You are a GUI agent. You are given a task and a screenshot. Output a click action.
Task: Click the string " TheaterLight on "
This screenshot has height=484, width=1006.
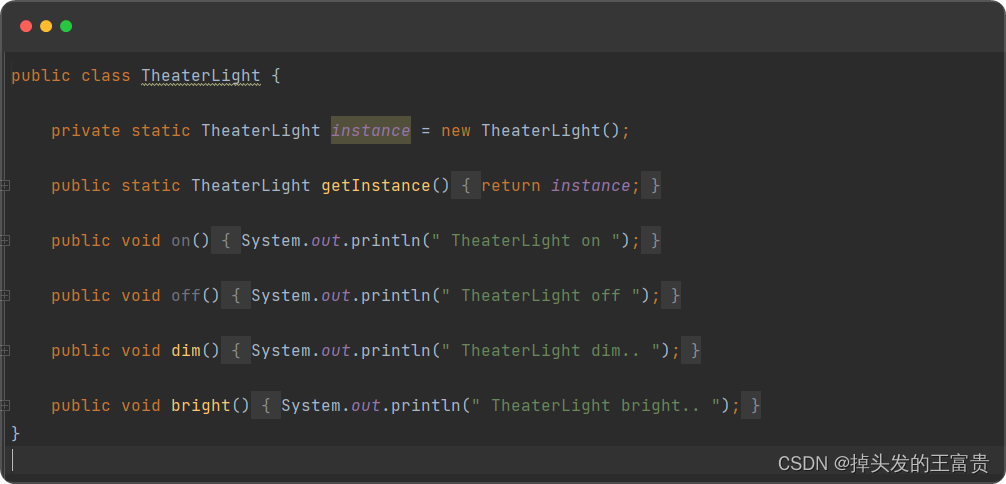pos(525,241)
